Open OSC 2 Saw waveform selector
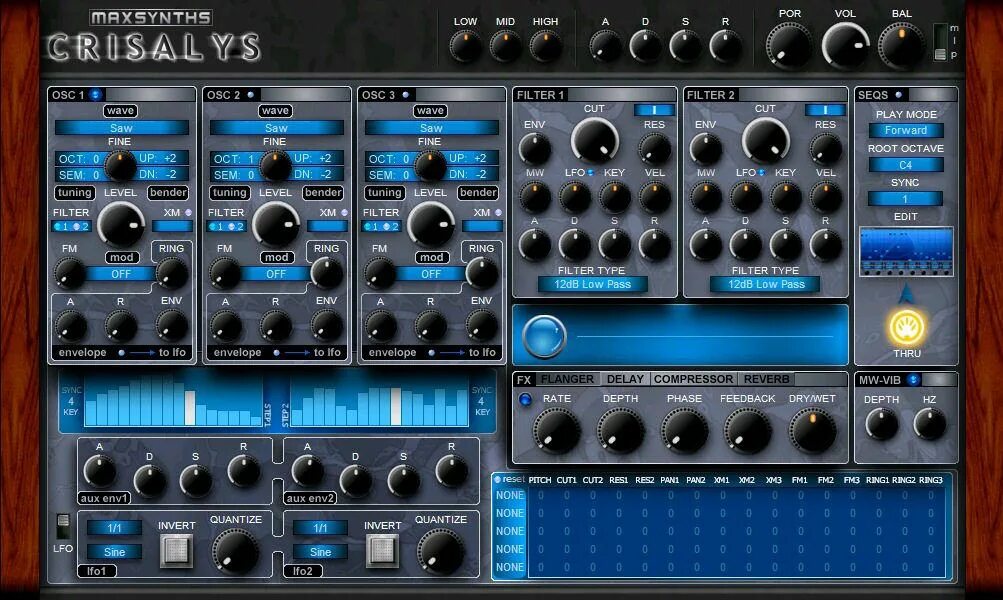 pos(276,128)
